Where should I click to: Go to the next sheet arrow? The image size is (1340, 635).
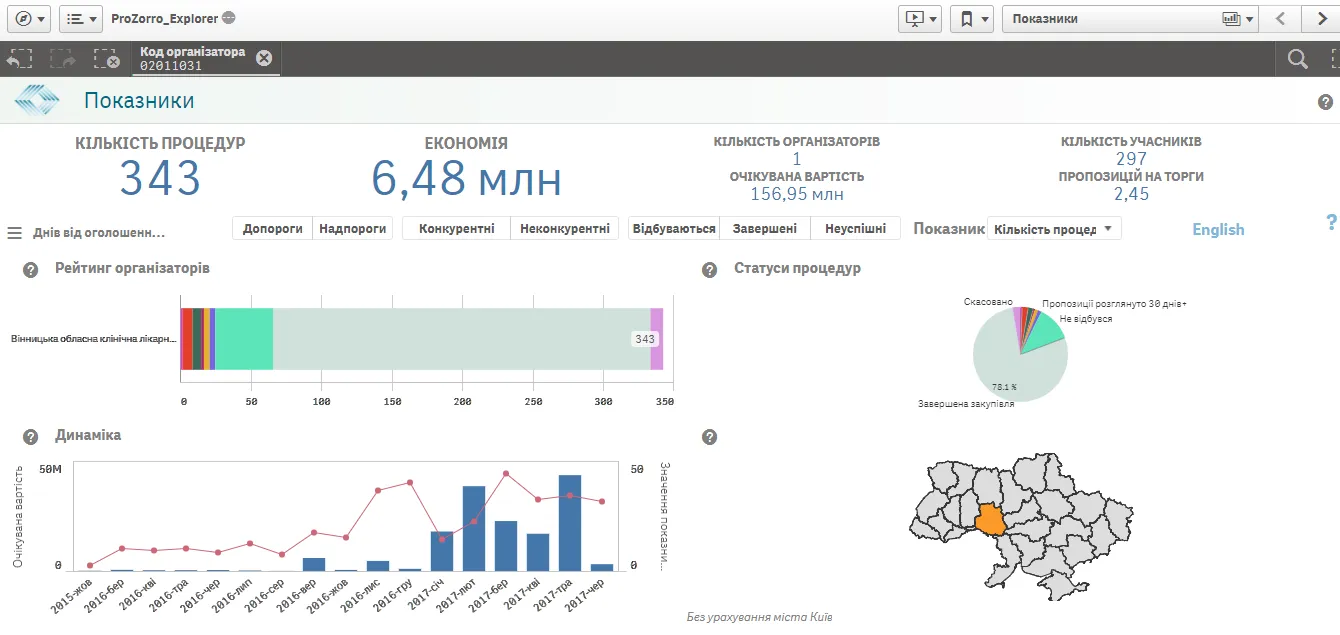[1315, 18]
